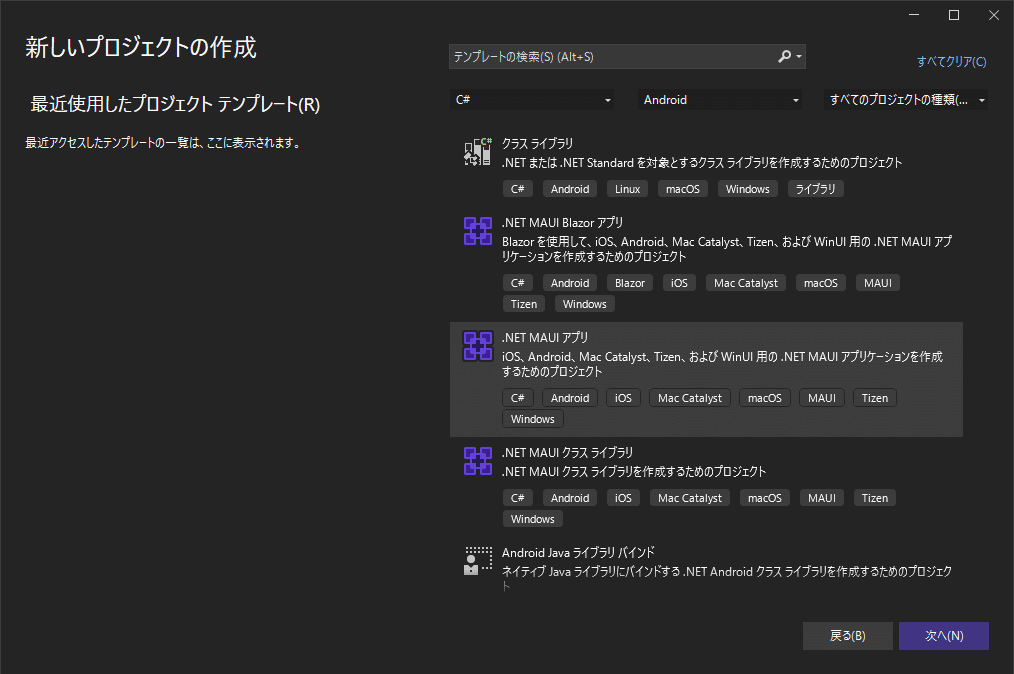Click ライブラリ tag of クラス ライブラリ template
Image resolution: width=1014 pixels, height=674 pixels.
[815, 189]
